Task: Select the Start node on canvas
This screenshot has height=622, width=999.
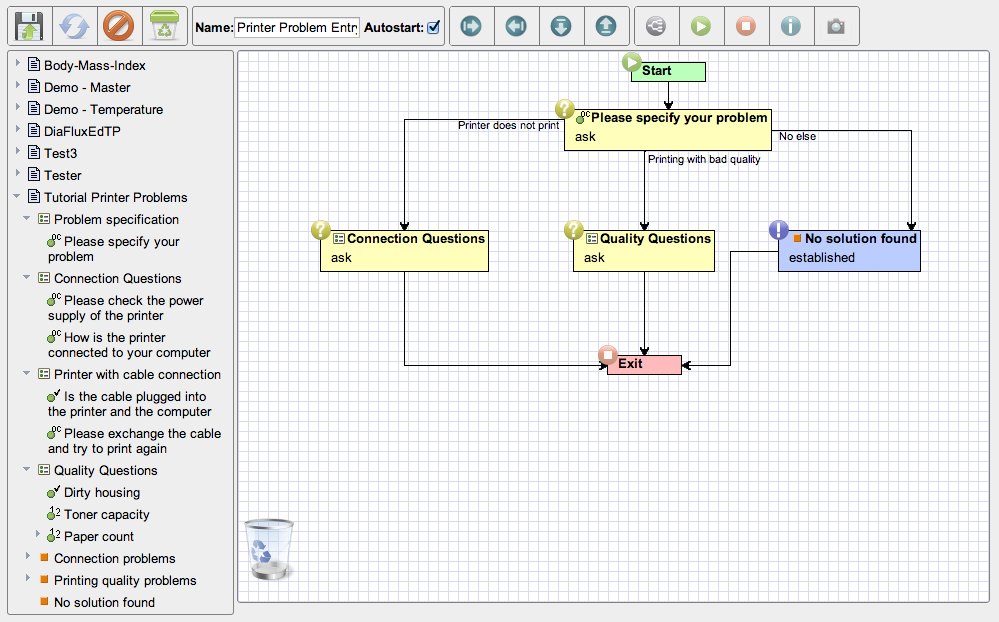Action: (x=668, y=71)
